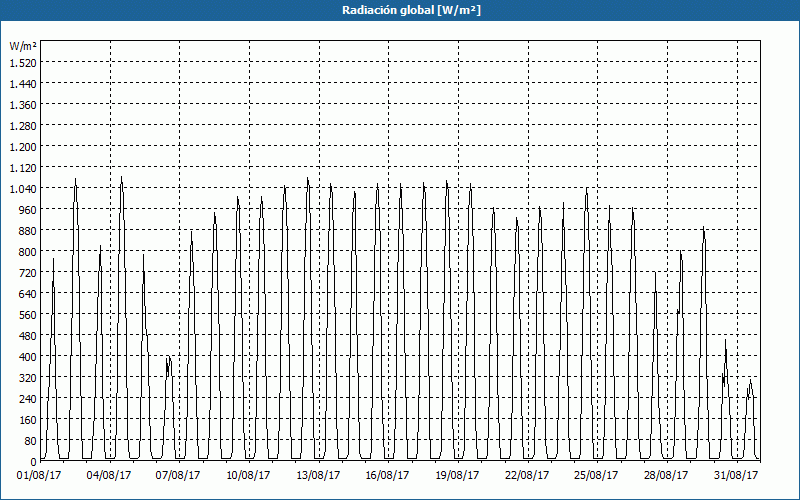Pick the 1.520 value on the y-axis
The height and width of the screenshot is (500, 800).
point(23,62)
